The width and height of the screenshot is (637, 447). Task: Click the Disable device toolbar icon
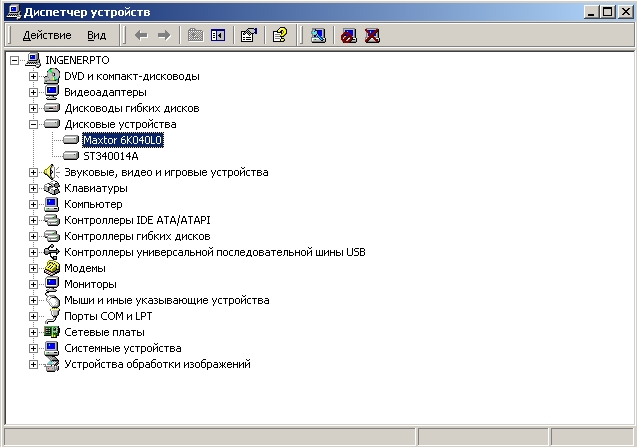click(349, 35)
